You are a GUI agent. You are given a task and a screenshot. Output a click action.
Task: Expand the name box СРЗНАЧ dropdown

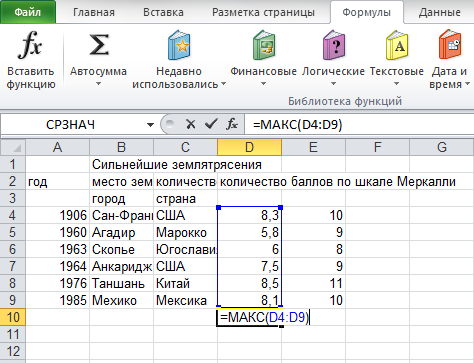pyautogui.click(x=150, y=125)
